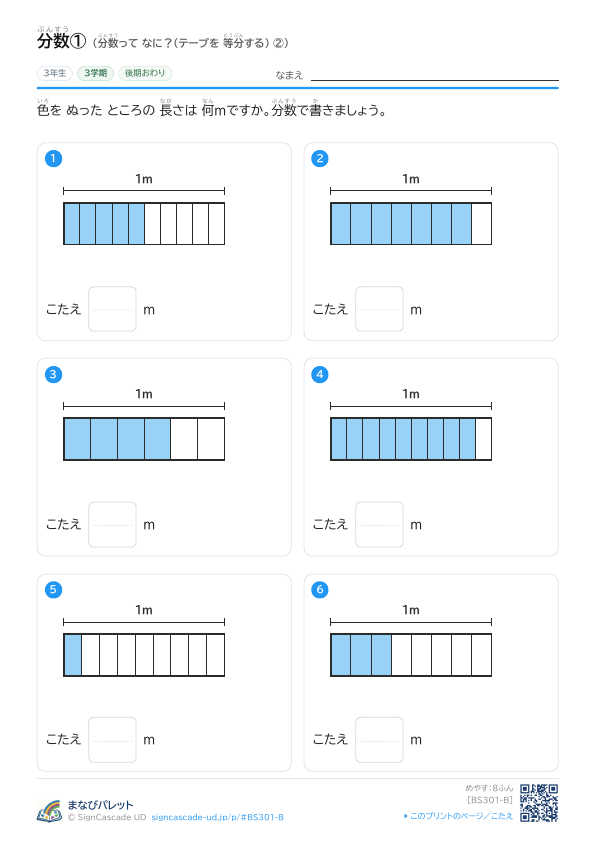Screen dimensions: 596x843
Task: Click the answer box for problem 2
Action: [x=379, y=309]
